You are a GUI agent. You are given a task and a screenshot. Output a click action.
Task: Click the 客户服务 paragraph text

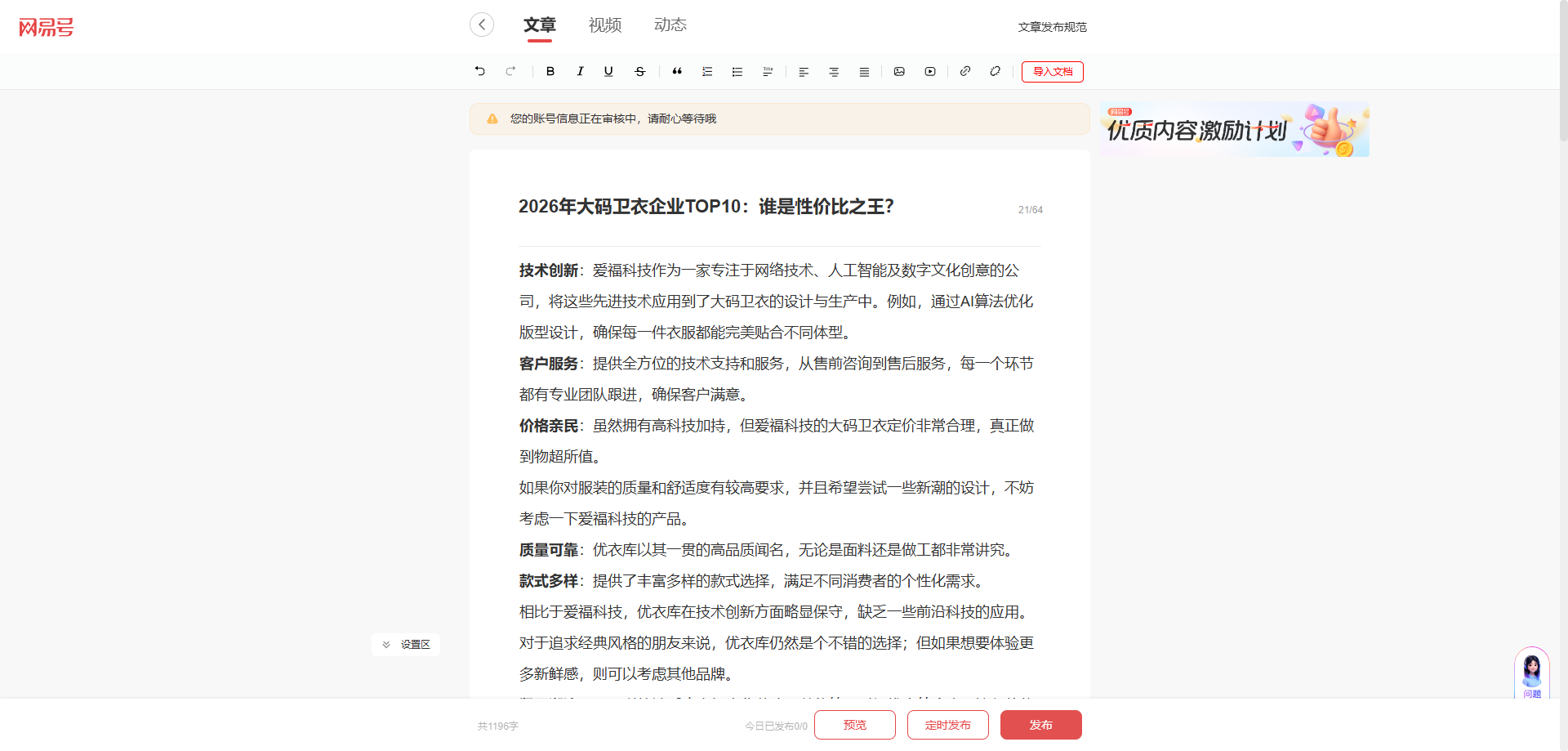tap(778, 379)
